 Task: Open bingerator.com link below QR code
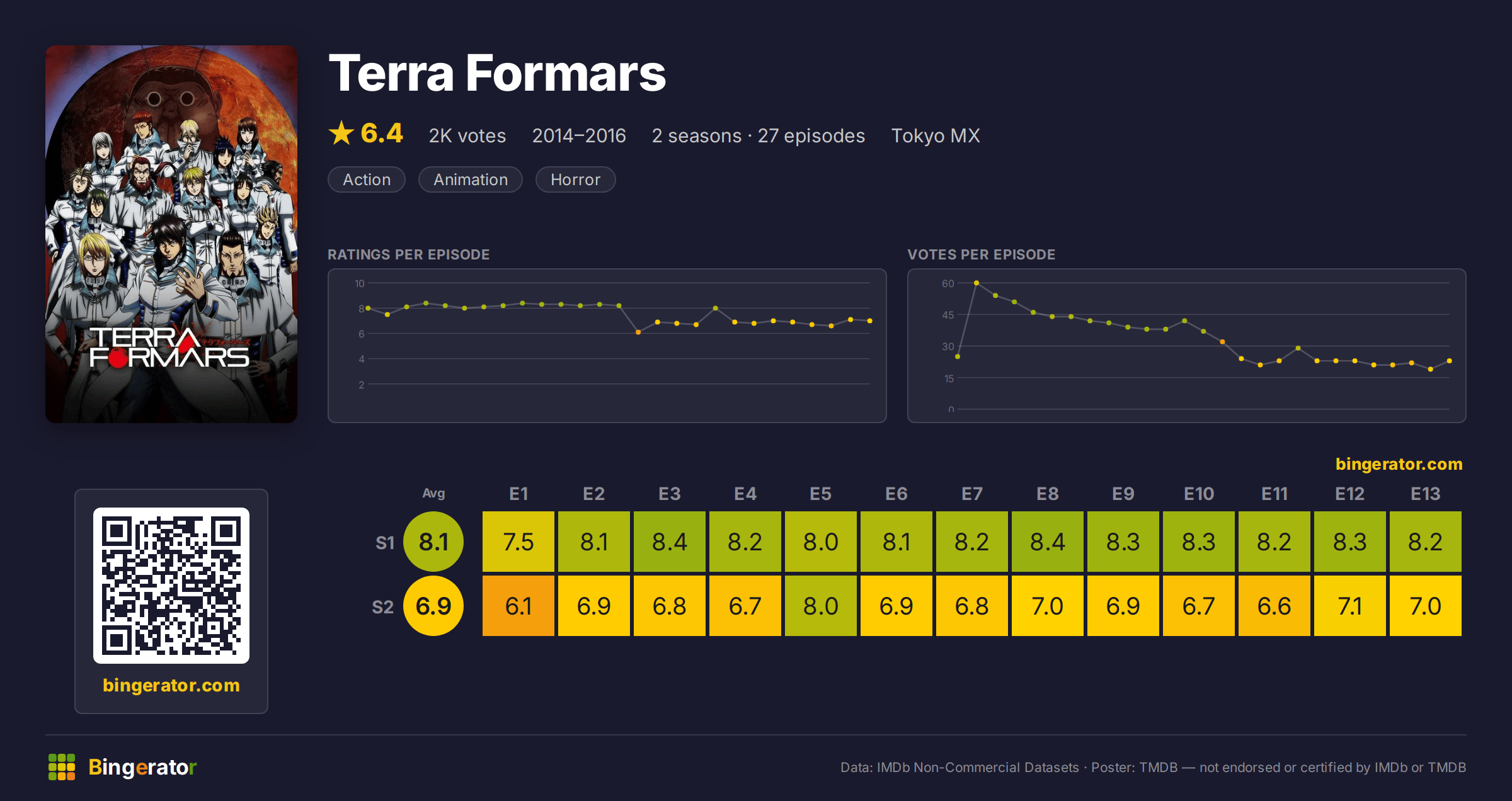pos(171,685)
